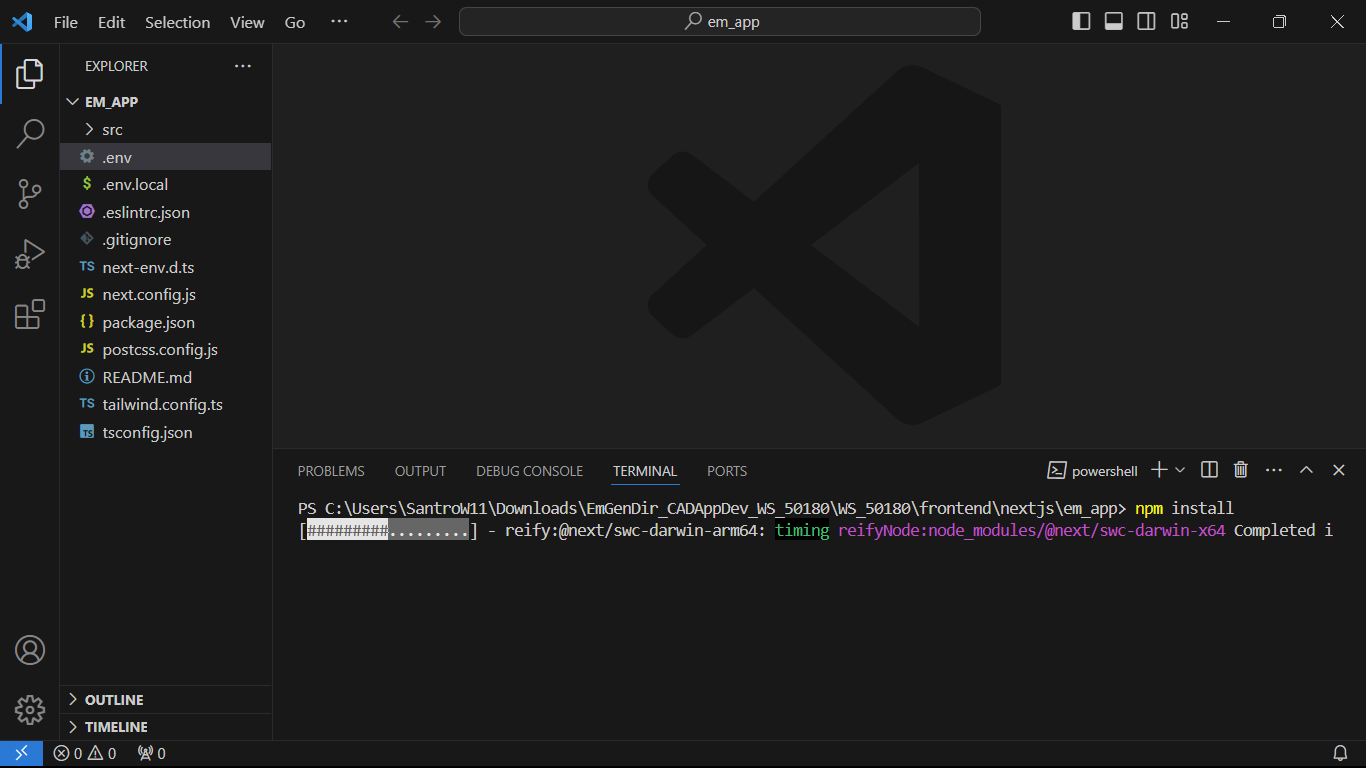Open tsconfig.json file
This screenshot has width=1366, height=768.
(166, 433)
